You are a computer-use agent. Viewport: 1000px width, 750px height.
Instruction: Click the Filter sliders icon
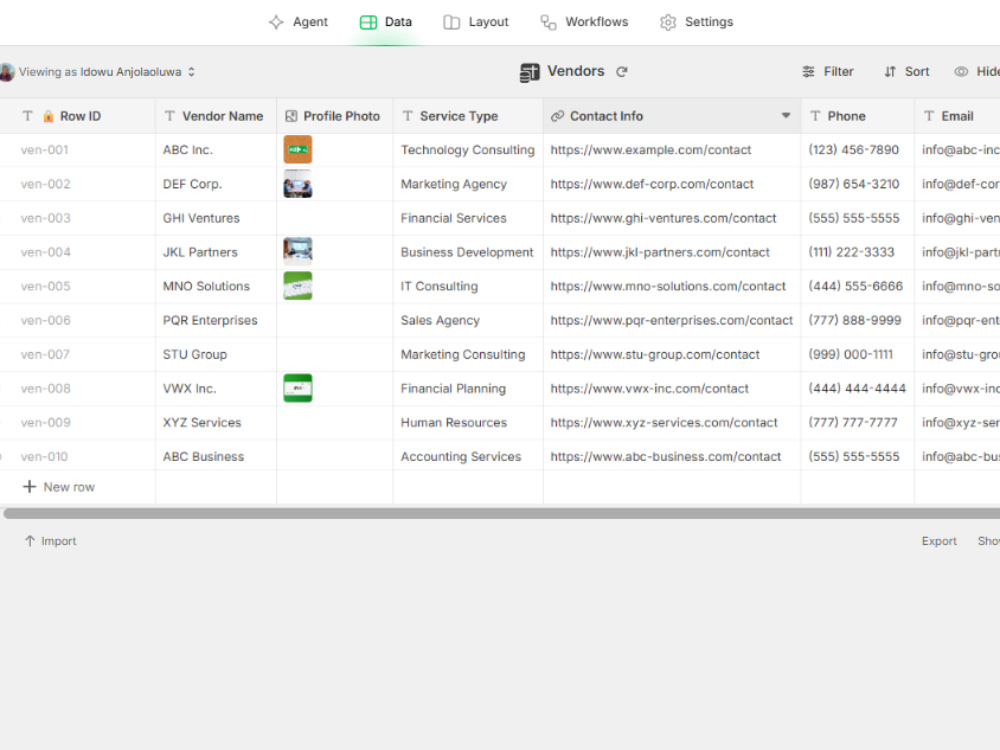pos(808,72)
